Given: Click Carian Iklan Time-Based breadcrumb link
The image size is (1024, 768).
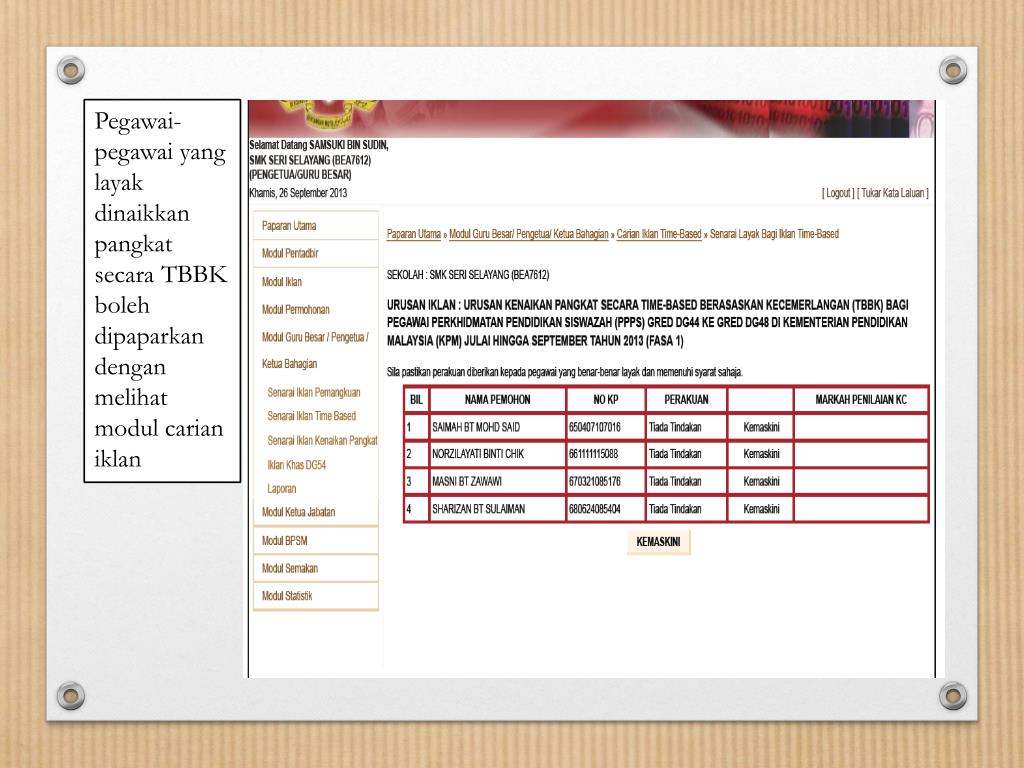Looking at the screenshot, I should click(659, 234).
